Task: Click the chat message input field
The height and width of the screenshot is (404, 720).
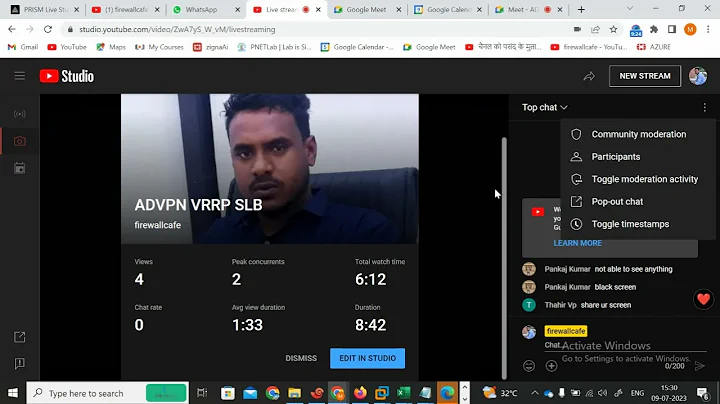Action: [624, 345]
